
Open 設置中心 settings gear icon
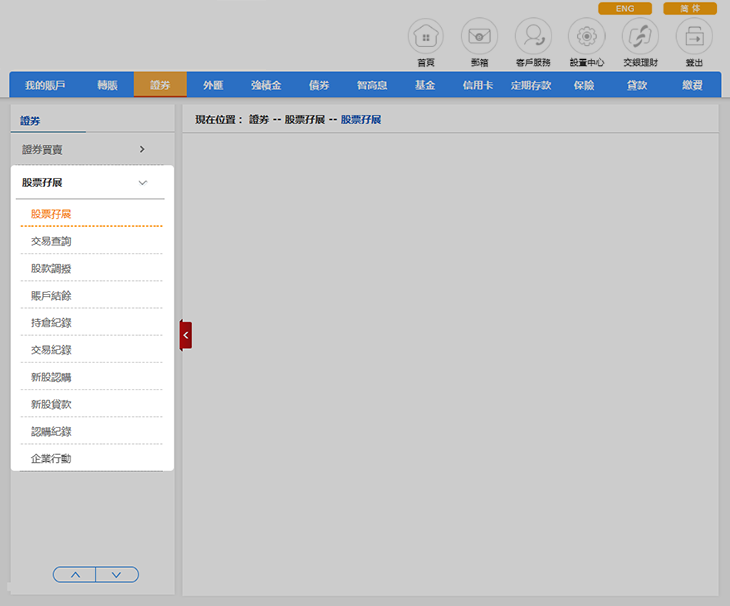(x=586, y=37)
